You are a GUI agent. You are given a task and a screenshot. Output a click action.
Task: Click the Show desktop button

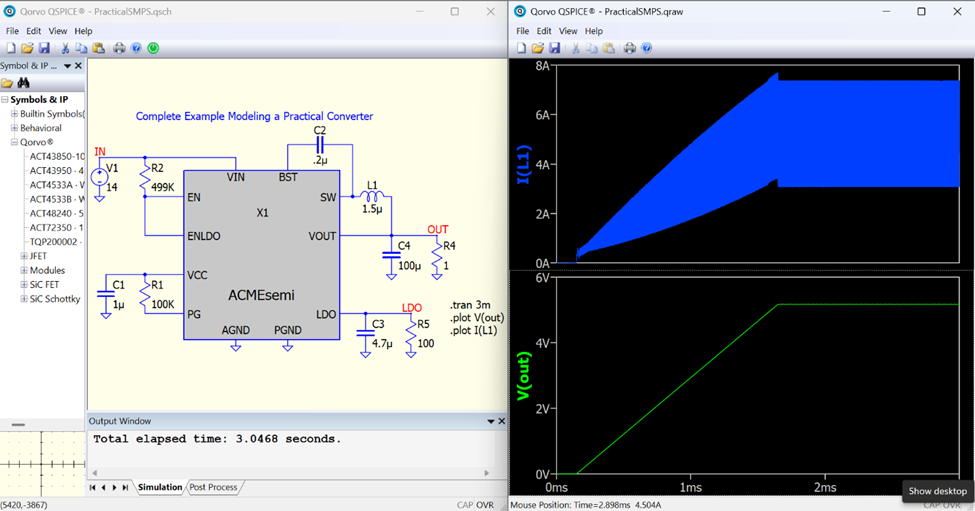coord(937,491)
